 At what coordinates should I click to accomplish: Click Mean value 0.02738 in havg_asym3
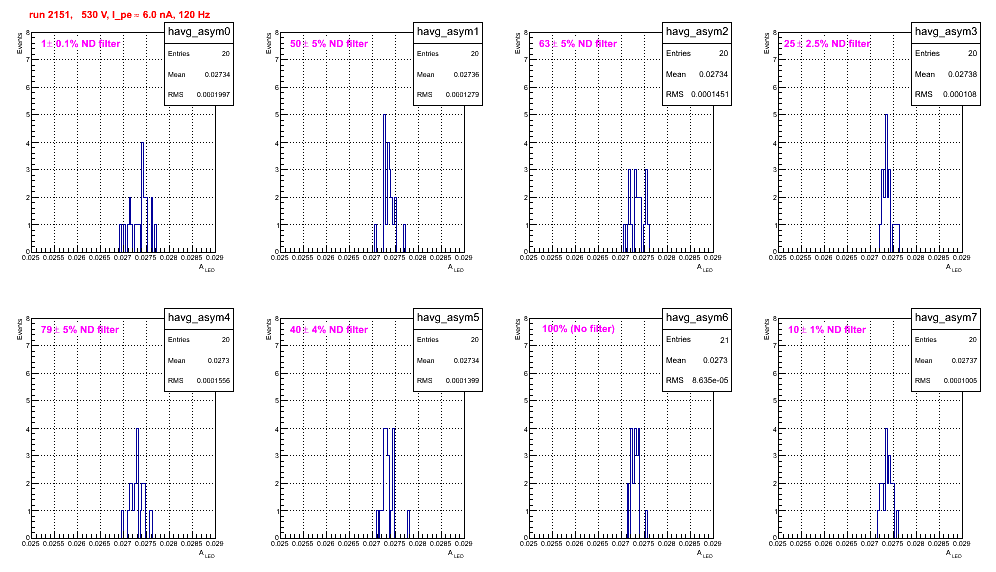coord(964,74)
